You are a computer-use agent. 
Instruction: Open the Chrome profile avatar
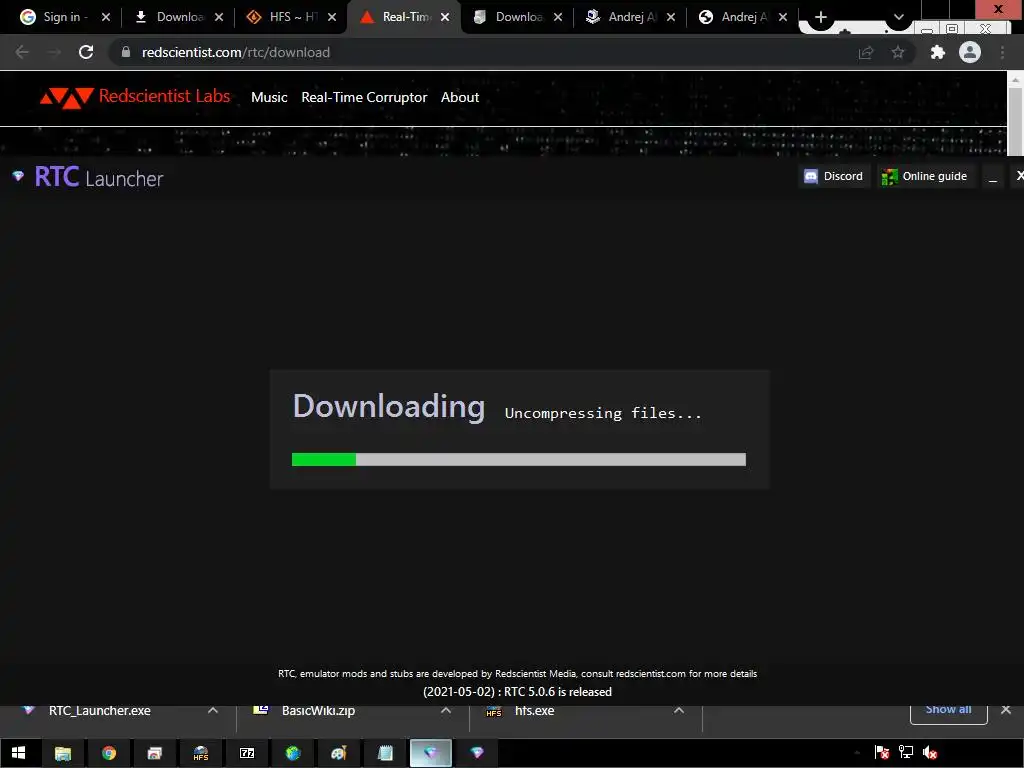point(970,52)
